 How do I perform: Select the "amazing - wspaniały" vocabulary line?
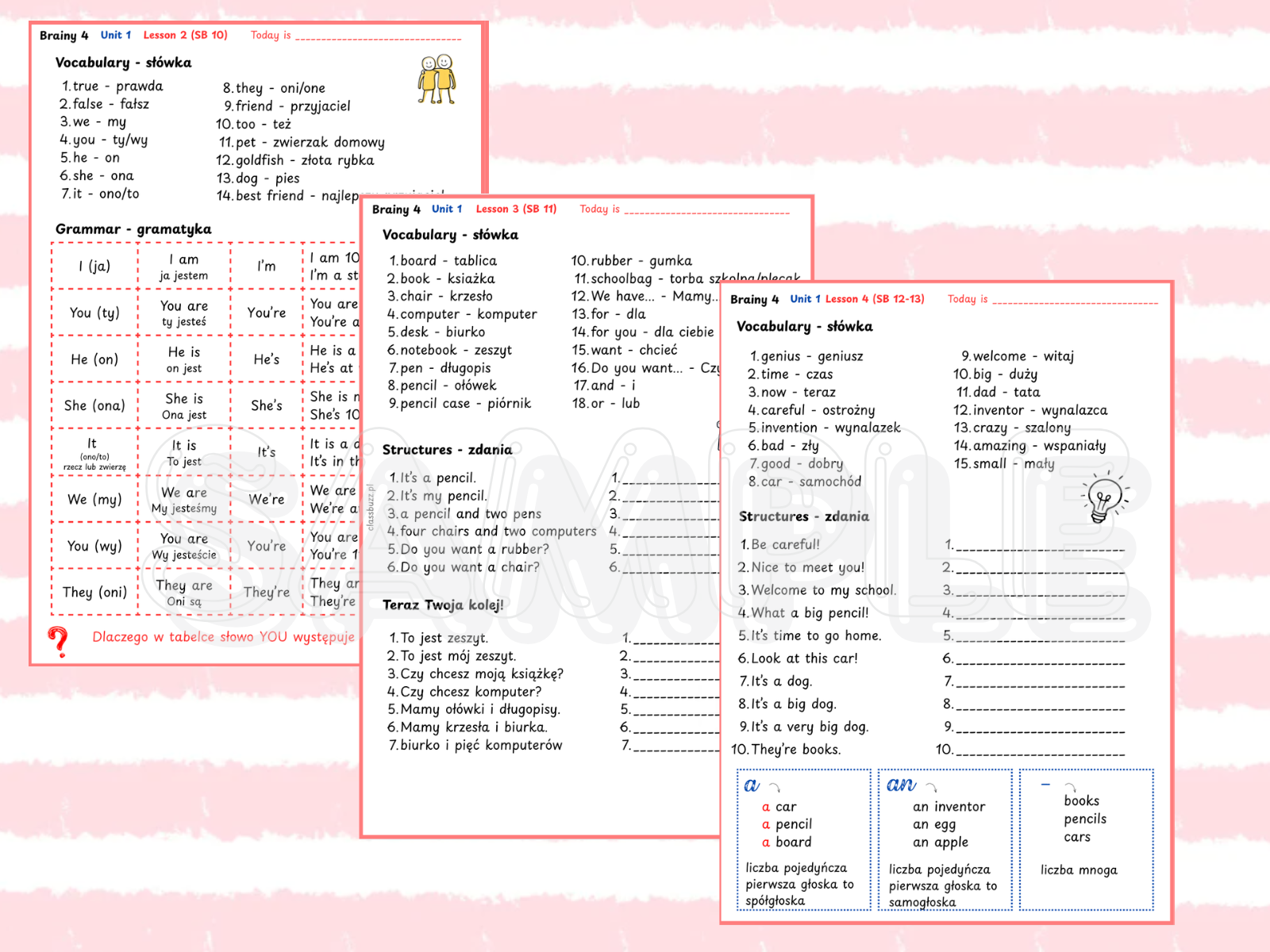pyautogui.click(x=1029, y=446)
